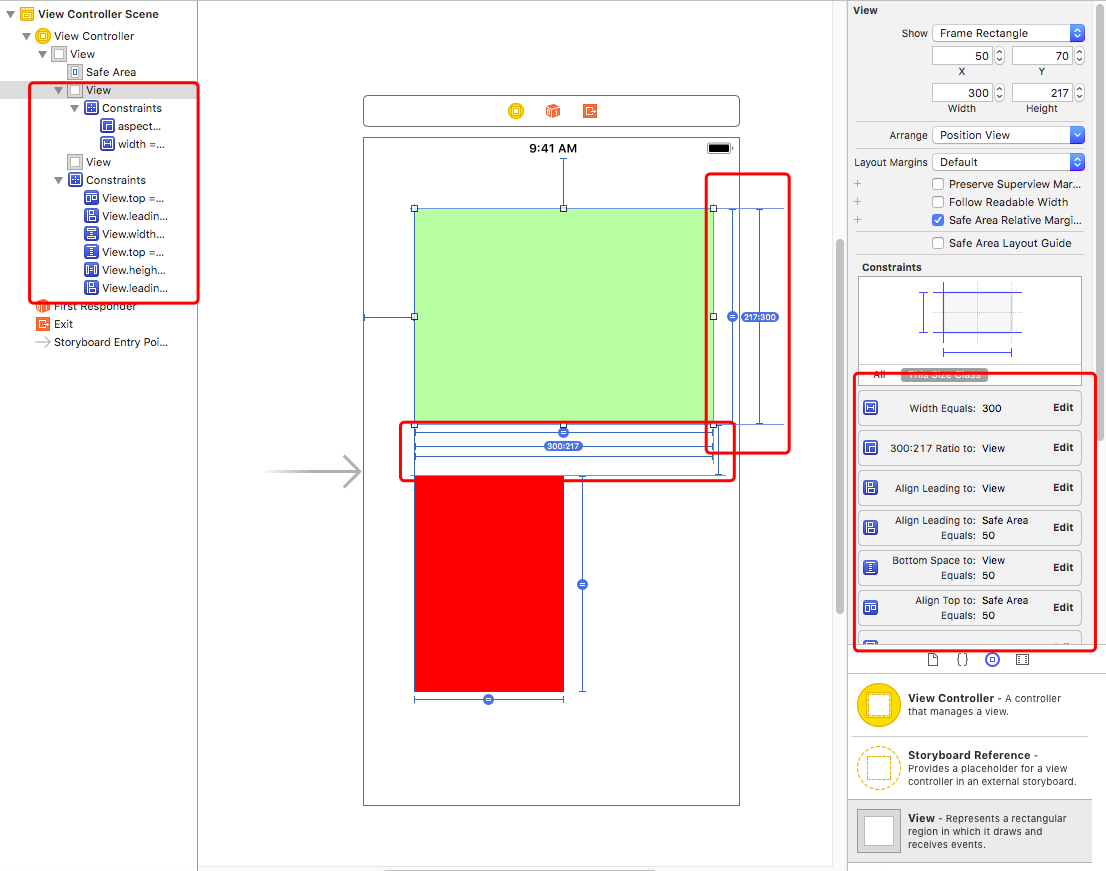The height and width of the screenshot is (871, 1106).
Task: Click the 300:217 ratio constraint badge
Action: 563,446
